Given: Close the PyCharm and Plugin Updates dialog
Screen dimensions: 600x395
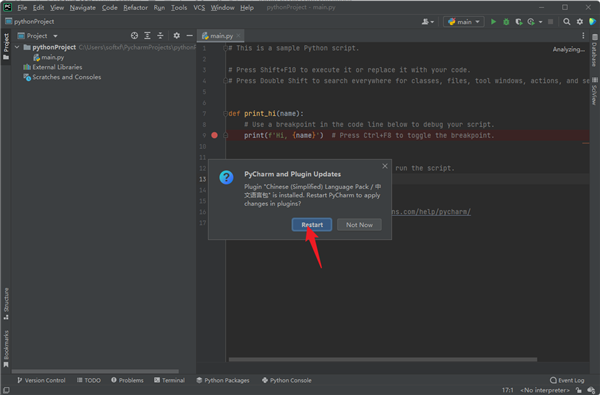Looking at the screenshot, I should 385,166.
